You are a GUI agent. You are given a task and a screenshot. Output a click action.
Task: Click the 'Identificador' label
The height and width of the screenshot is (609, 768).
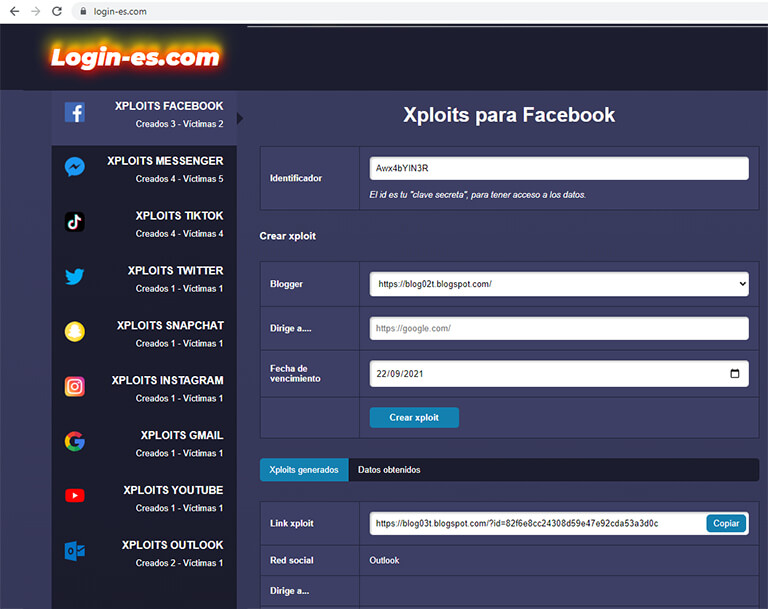click(x=296, y=178)
